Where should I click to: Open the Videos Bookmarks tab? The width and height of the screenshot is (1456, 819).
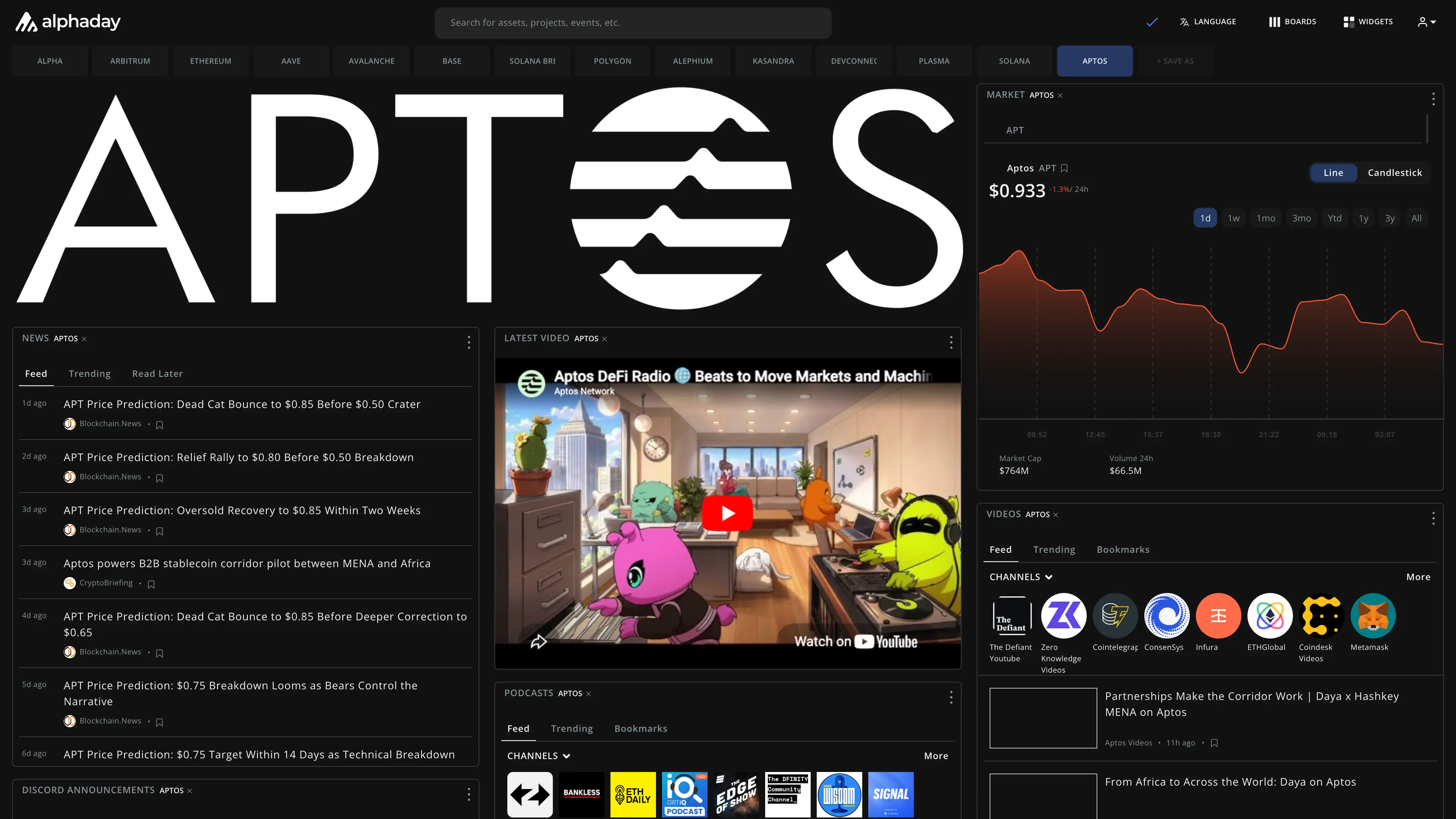tap(1122, 550)
